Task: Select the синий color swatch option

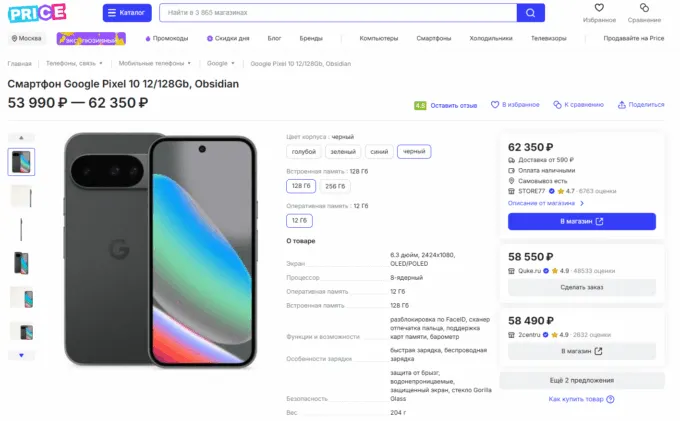Action: coord(378,152)
